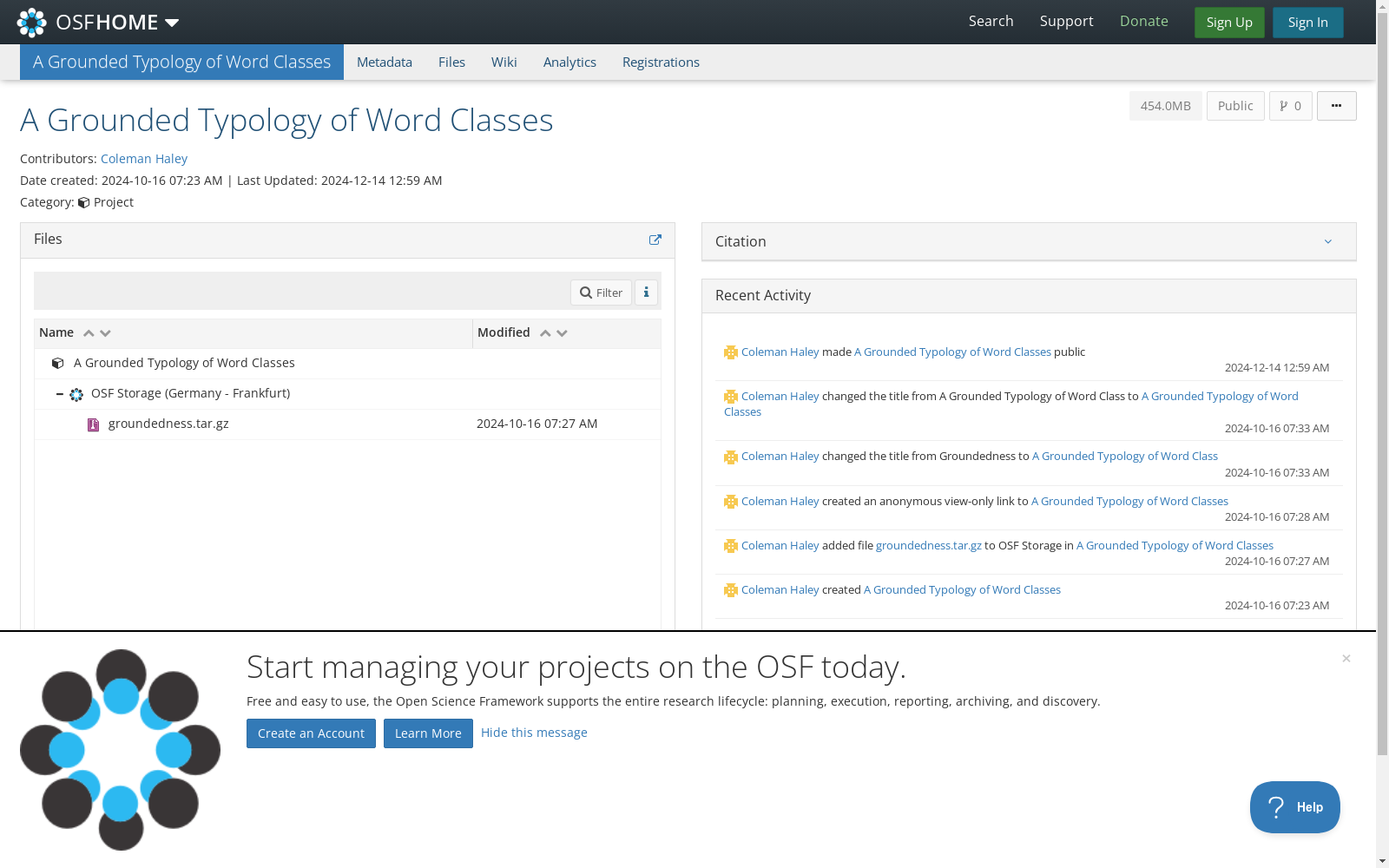This screenshot has height=868, width=1389.
Task: Open the OSFHOME dropdown caret
Action: coord(172,23)
